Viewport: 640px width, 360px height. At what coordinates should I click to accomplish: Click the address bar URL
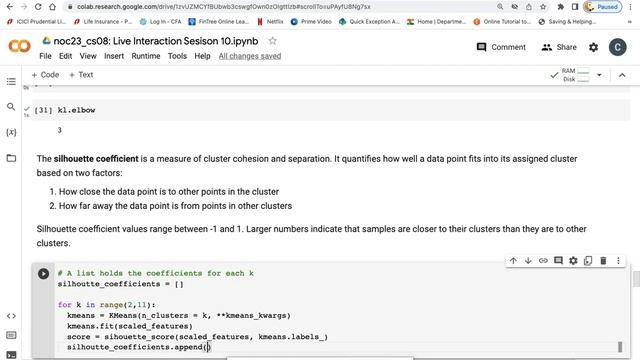224,7
